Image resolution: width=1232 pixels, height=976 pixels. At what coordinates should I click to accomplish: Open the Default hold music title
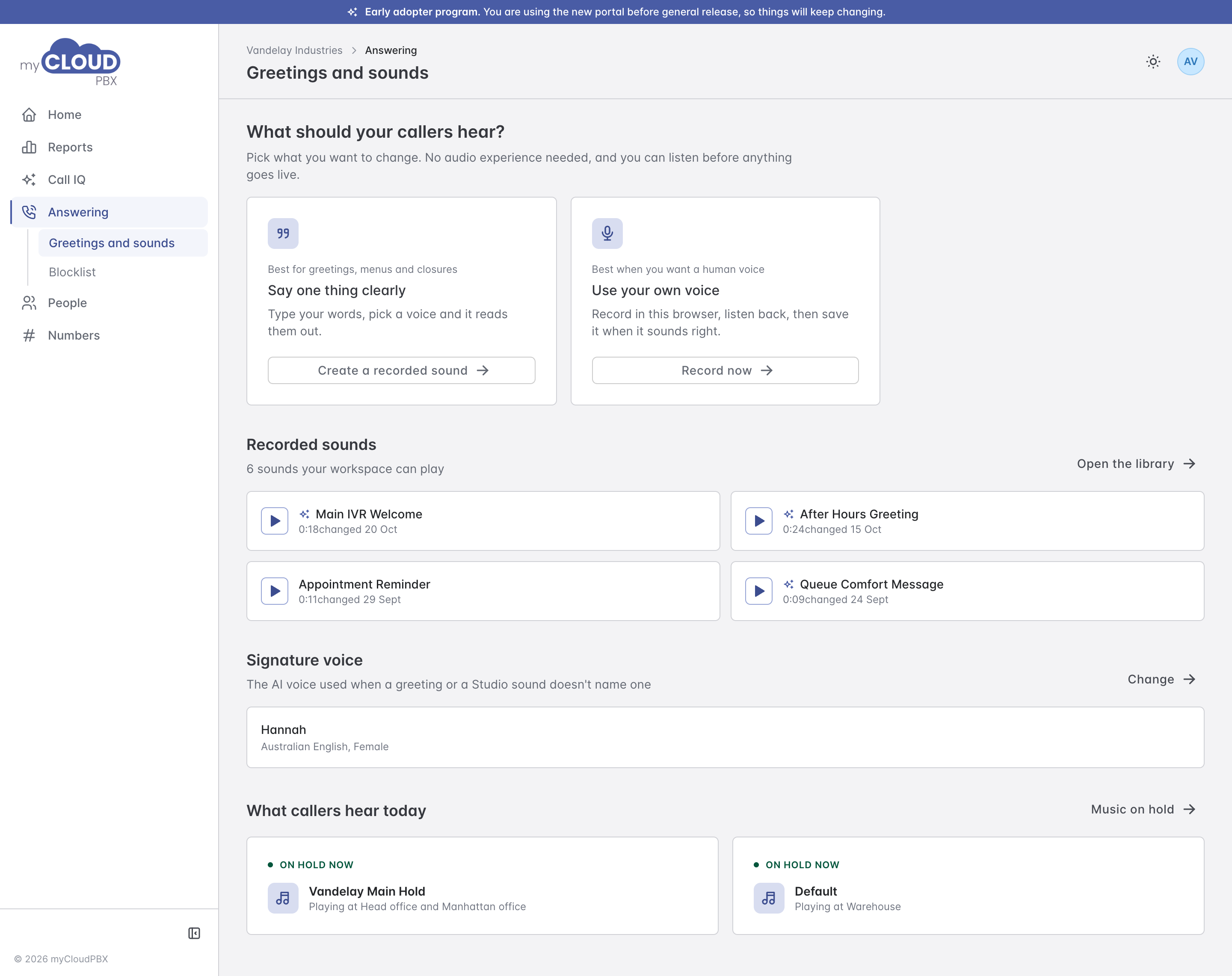(x=815, y=891)
